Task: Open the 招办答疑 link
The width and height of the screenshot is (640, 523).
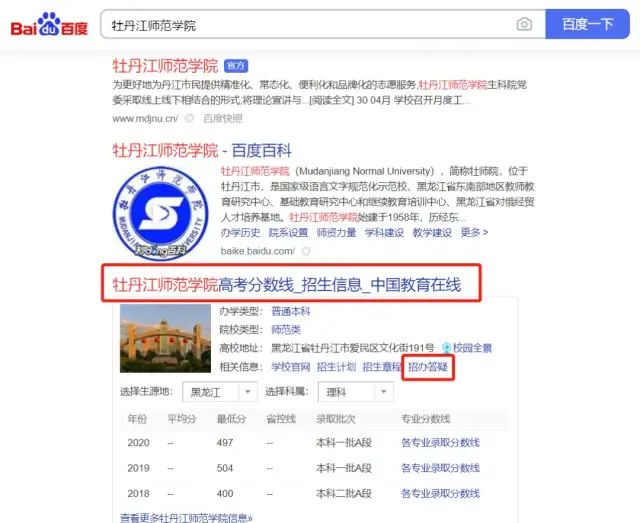Action: click(x=428, y=367)
